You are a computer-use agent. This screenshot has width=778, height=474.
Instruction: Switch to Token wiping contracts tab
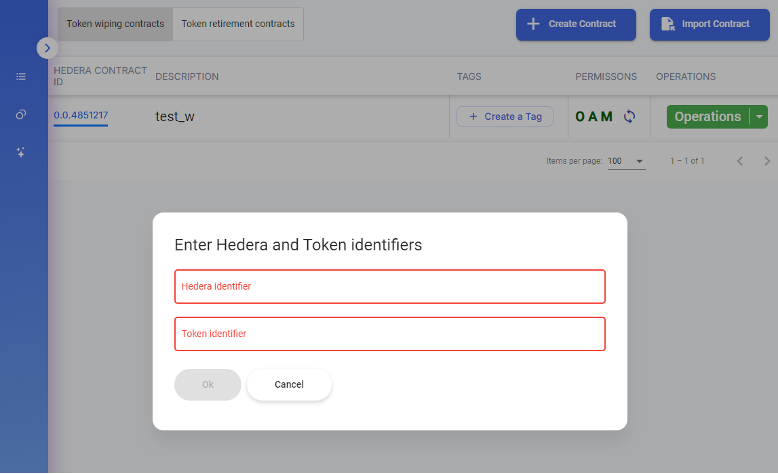point(115,24)
